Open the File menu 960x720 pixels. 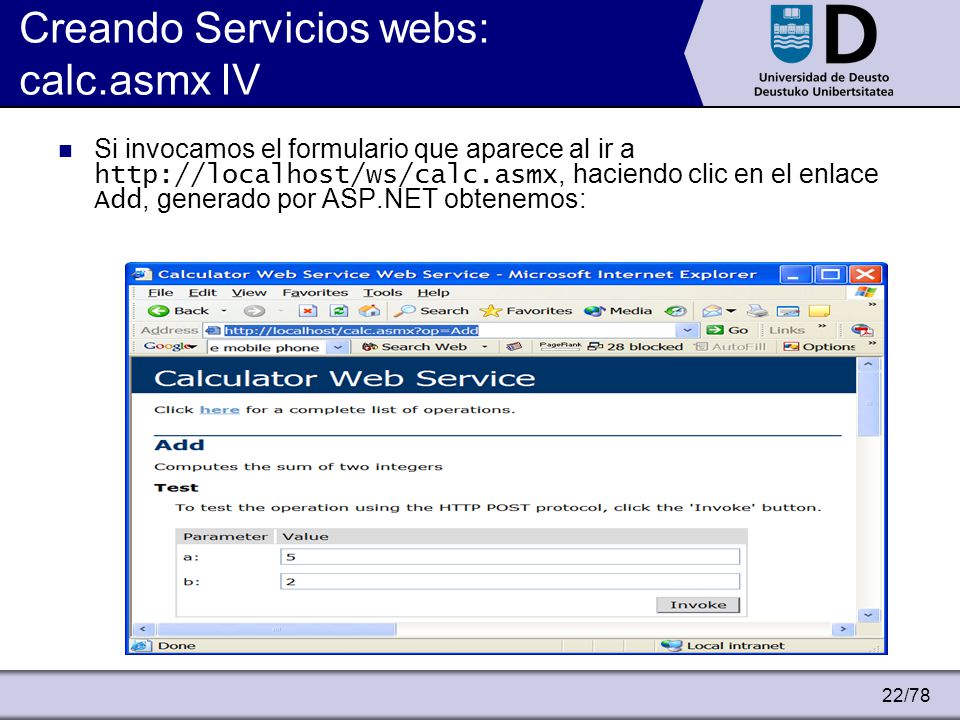pos(160,293)
